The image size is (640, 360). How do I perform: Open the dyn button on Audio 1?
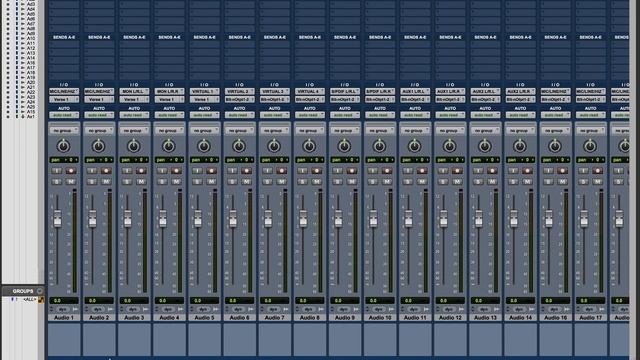63,310
